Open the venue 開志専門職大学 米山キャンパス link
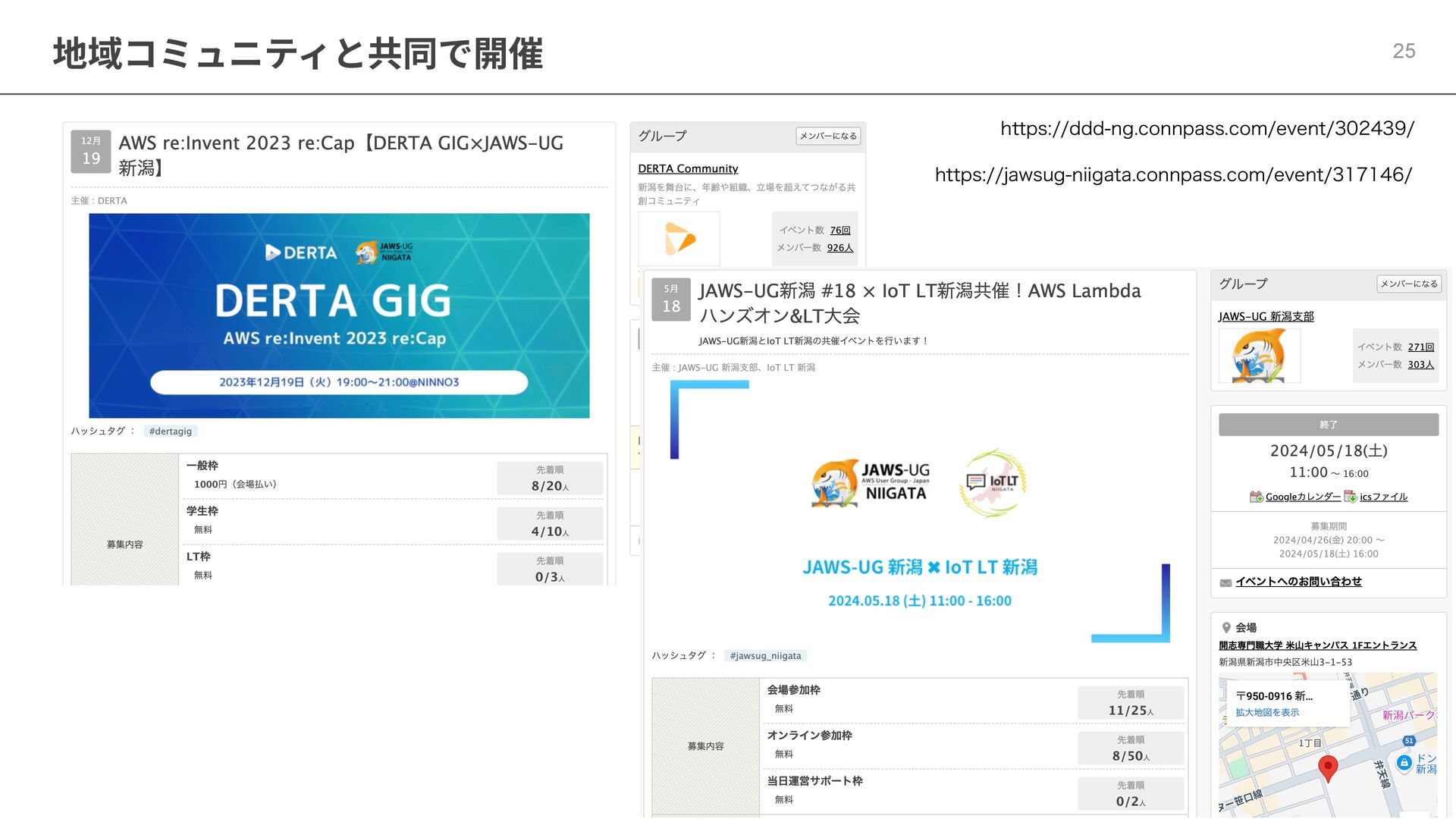 click(x=1317, y=645)
